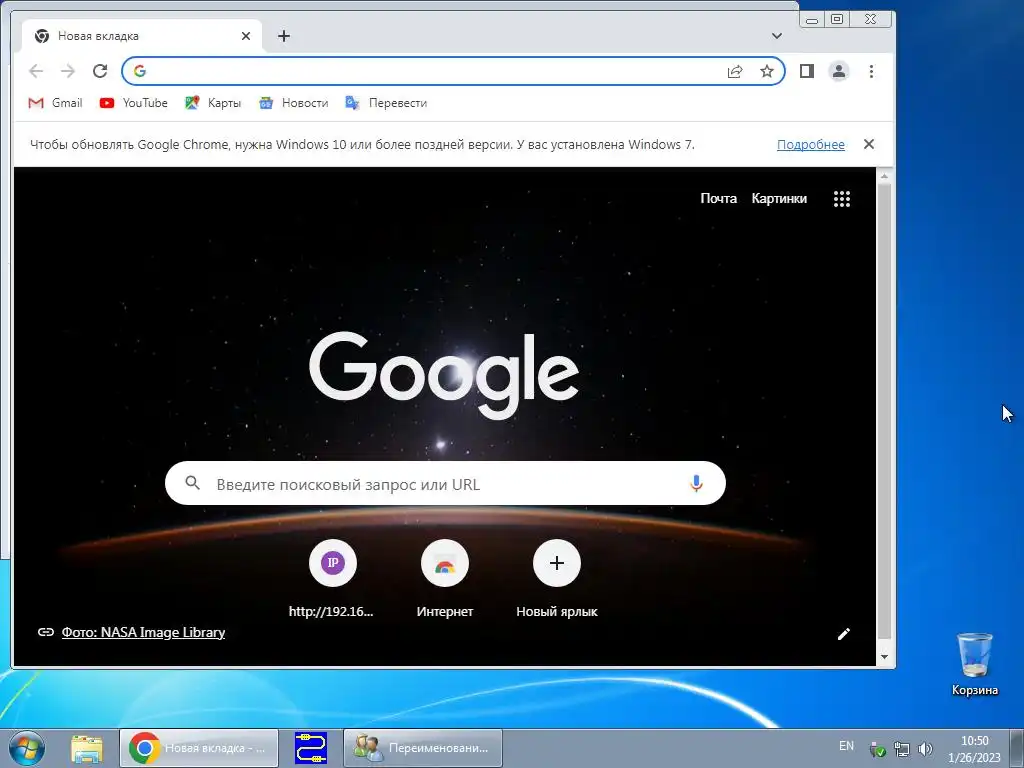Screen dimensions: 1024x768
Task: Select the Корзина desktop icon
Action: 974,664
